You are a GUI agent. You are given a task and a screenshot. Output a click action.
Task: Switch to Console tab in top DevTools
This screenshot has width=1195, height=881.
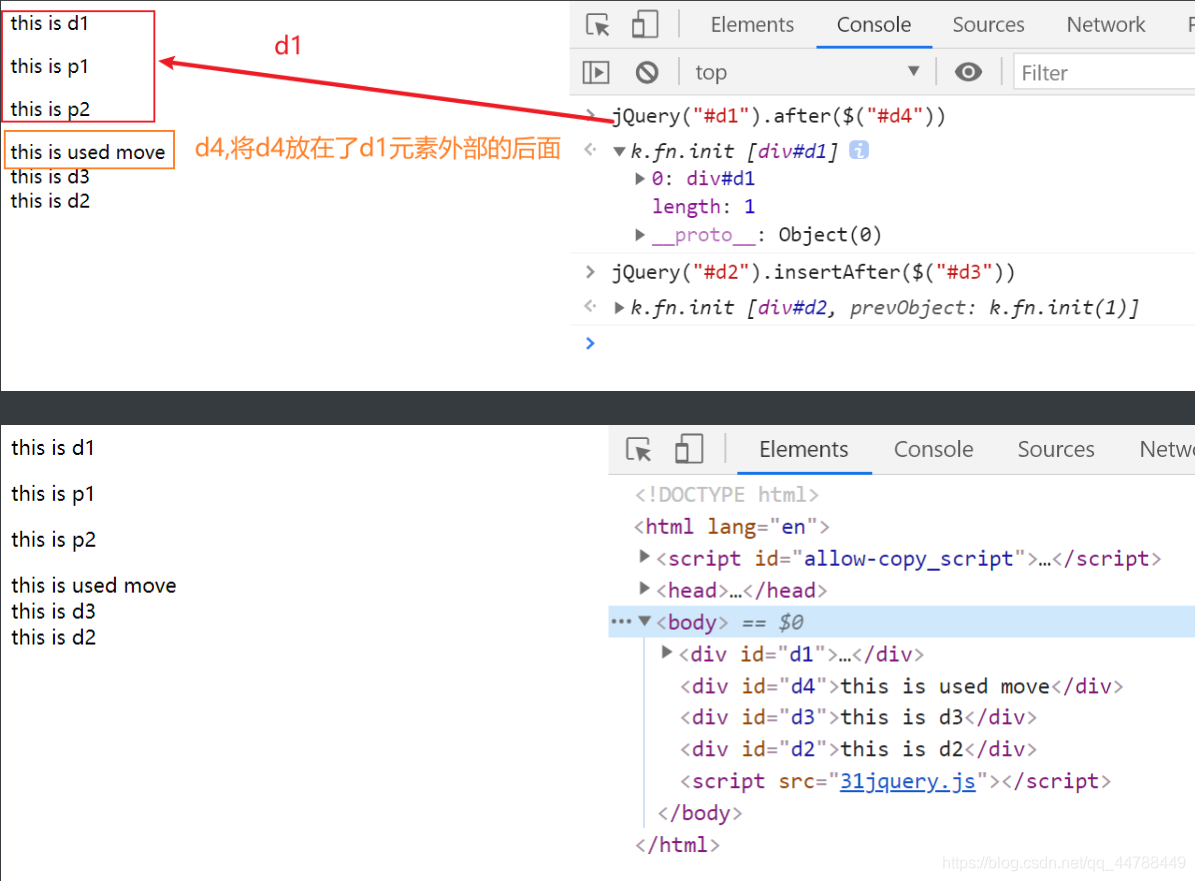click(873, 24)
